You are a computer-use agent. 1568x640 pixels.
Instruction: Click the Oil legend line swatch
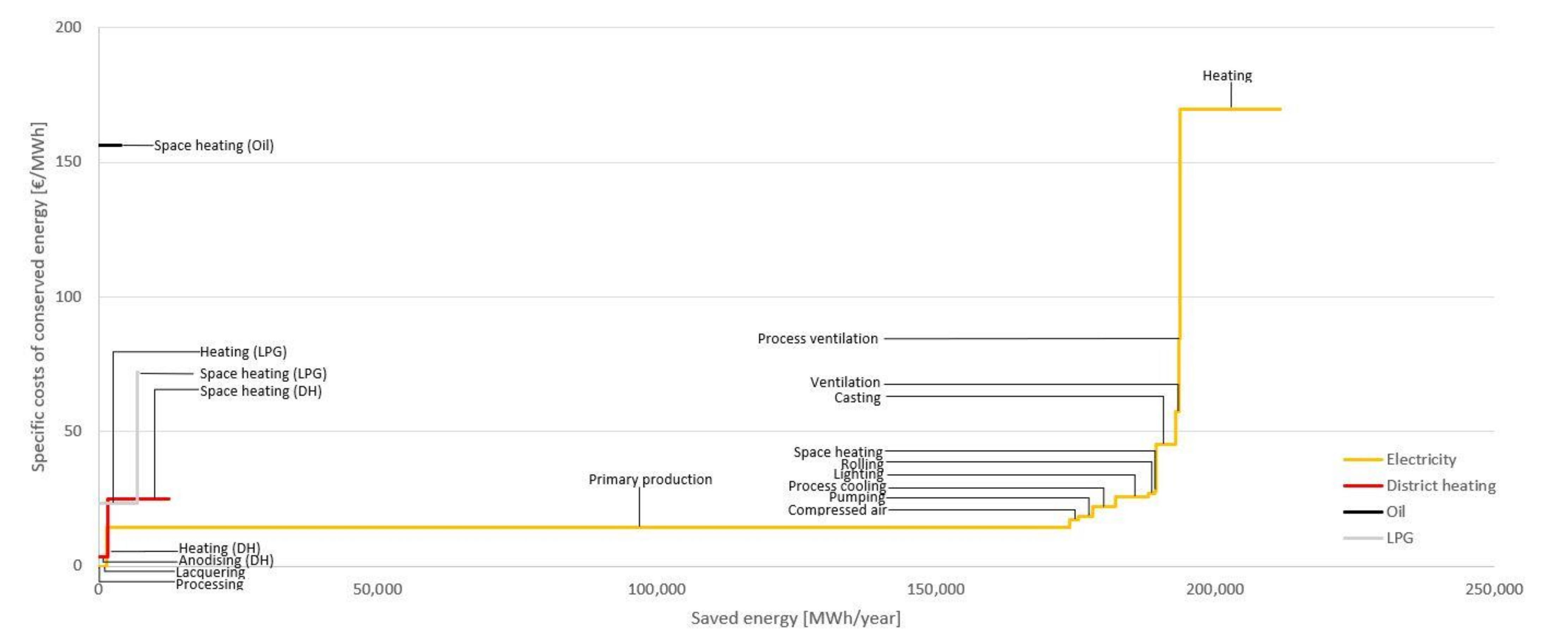point(1362,512)
